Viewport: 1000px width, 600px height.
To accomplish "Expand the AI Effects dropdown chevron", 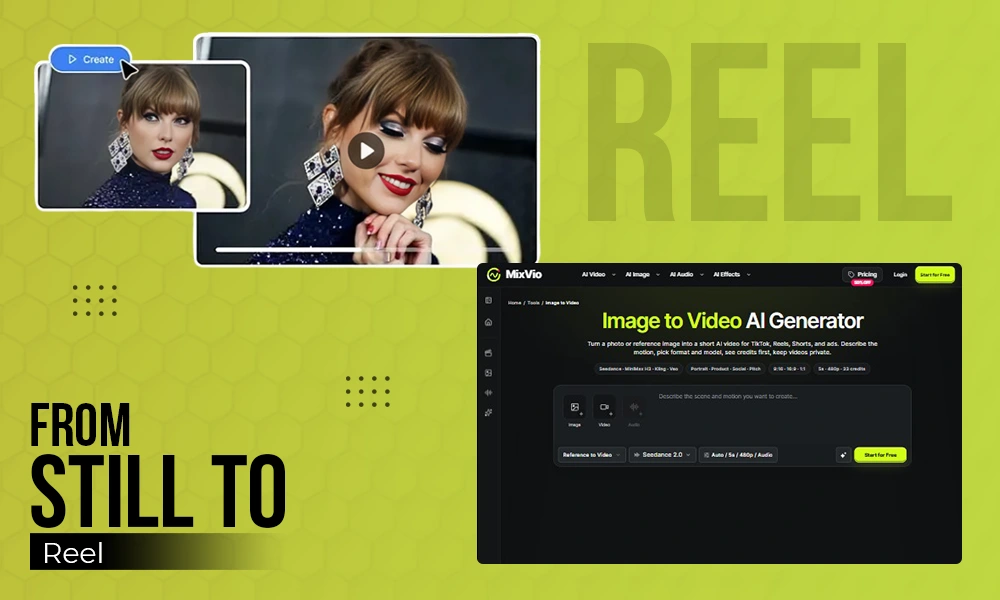I will click(748, 275).
